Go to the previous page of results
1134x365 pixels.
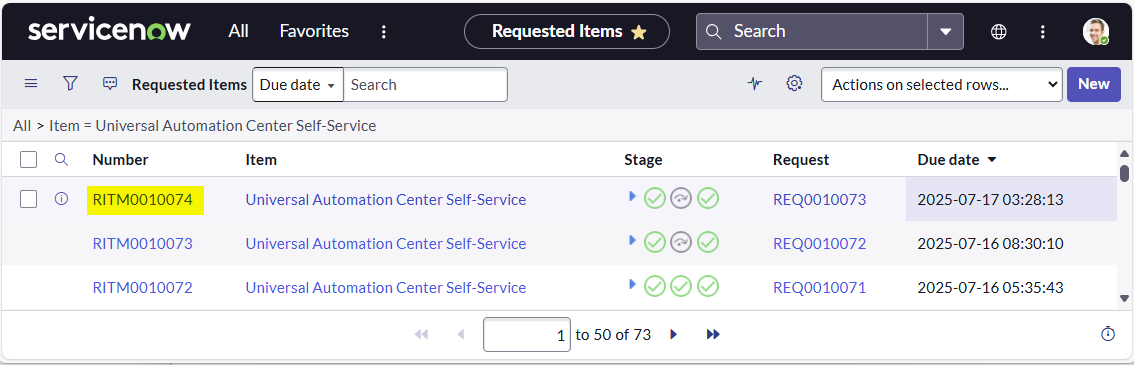tap(461, 334)
